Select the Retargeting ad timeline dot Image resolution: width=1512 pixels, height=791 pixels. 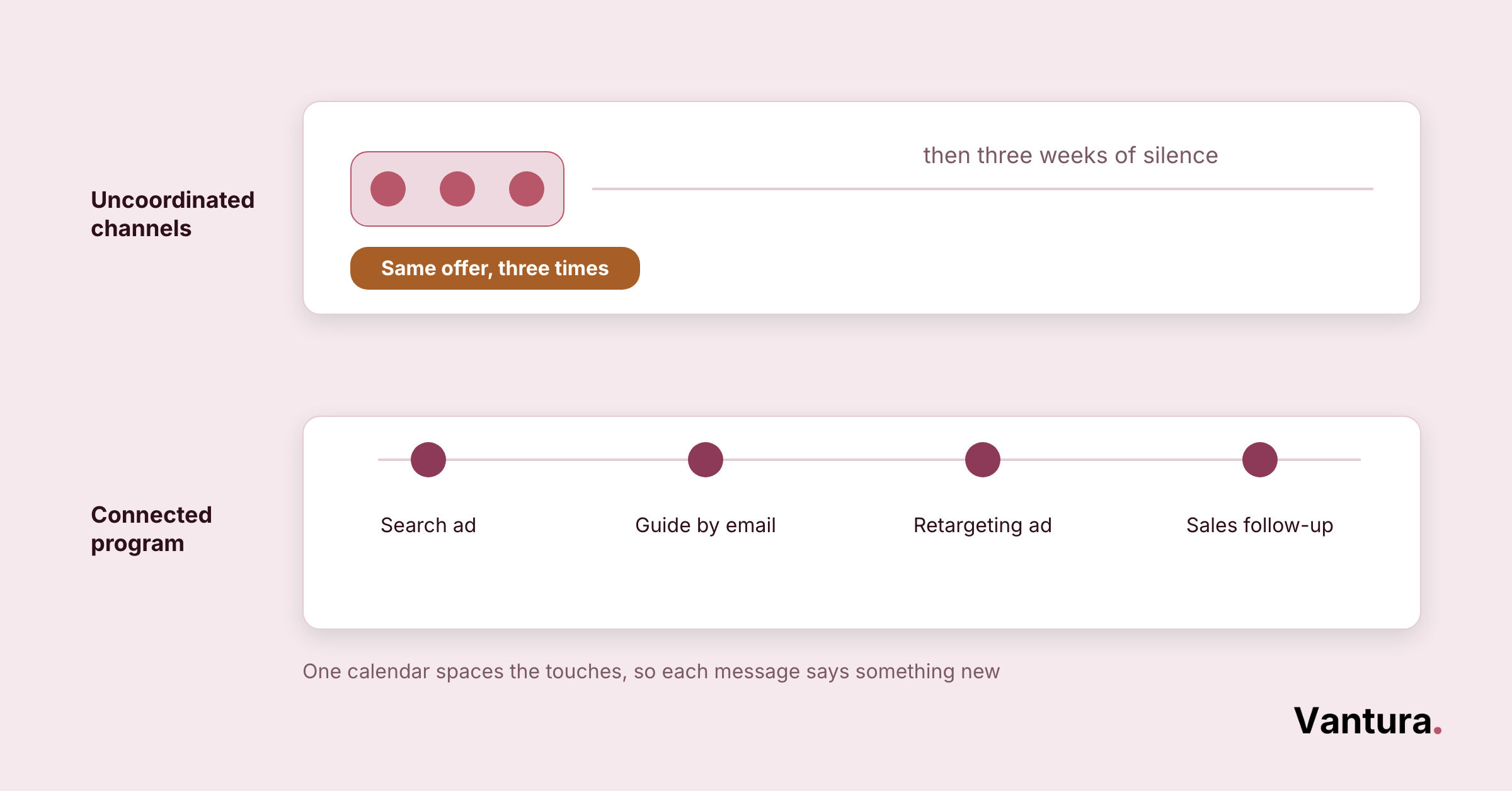coord(983,460)
